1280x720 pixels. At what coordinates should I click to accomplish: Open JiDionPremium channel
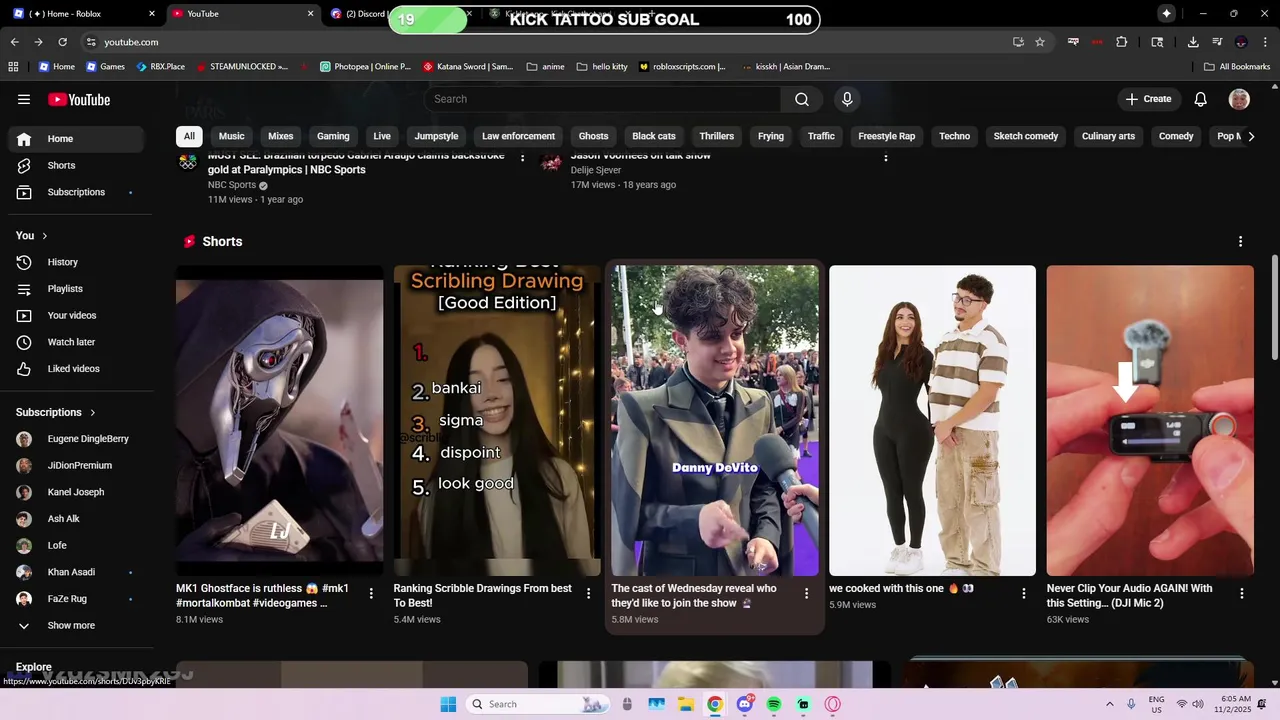pyautogui.click(x=76, y=465)
